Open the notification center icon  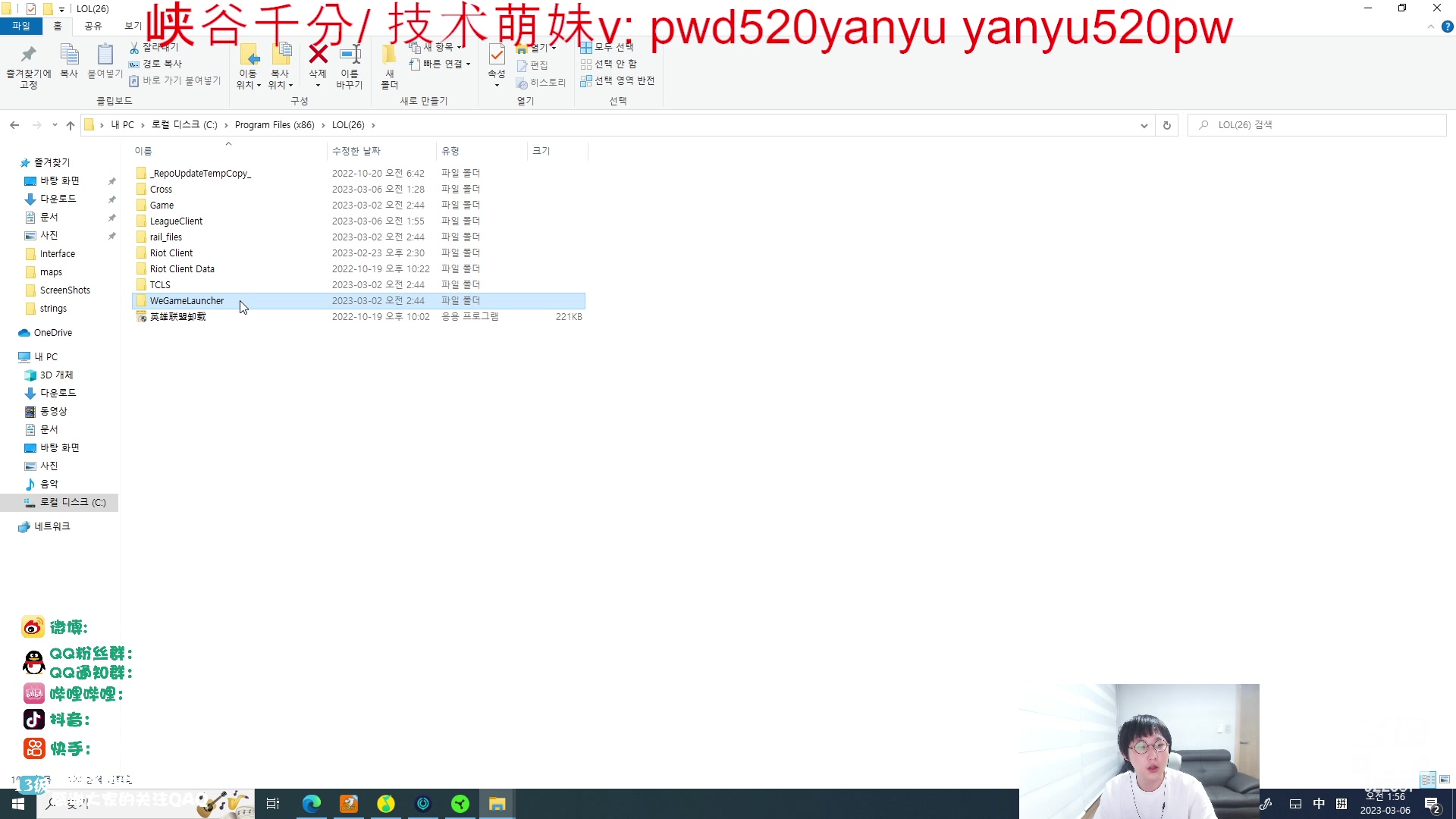(1432, 805)
